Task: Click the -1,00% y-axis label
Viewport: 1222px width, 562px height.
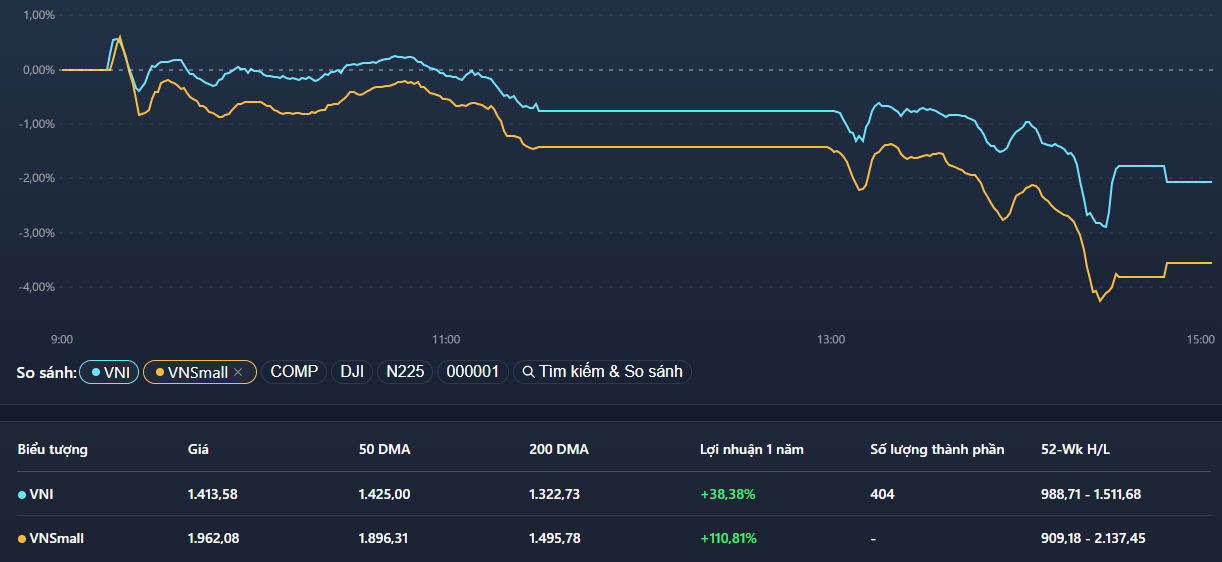Action: (36, 124)
